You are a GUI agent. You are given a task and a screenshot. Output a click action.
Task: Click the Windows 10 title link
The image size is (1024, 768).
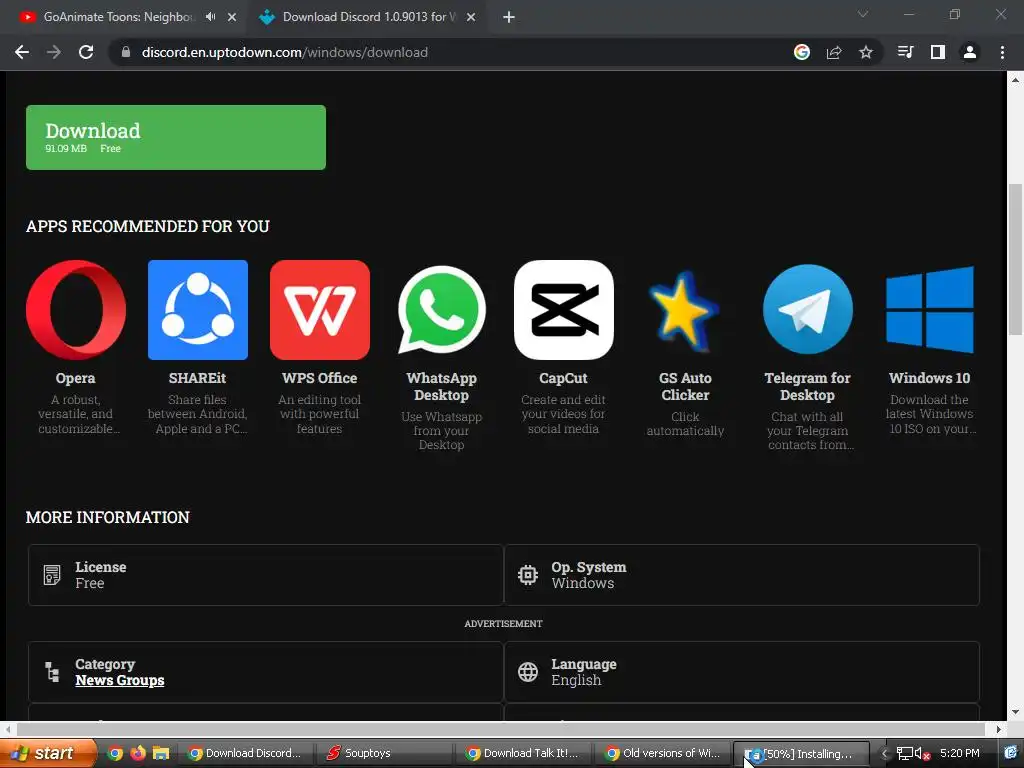929,378
